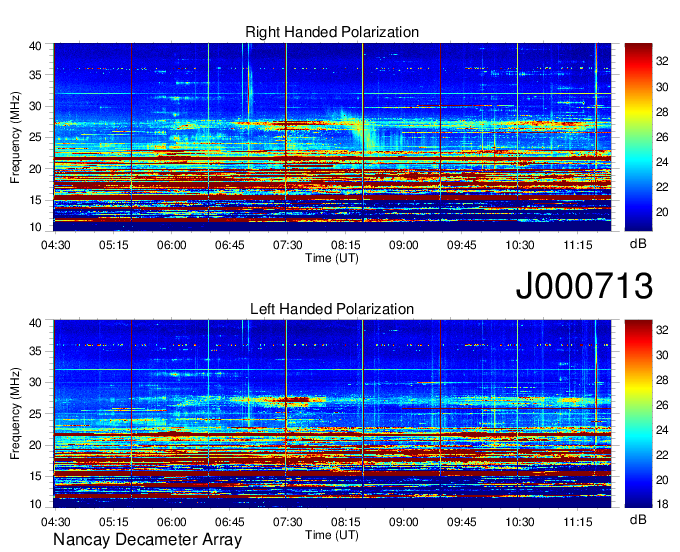This screenshot has height=552, width=680.
Task: Click the 25 MHz tick on the left-handed plot
Action: [x=35, y=414]
